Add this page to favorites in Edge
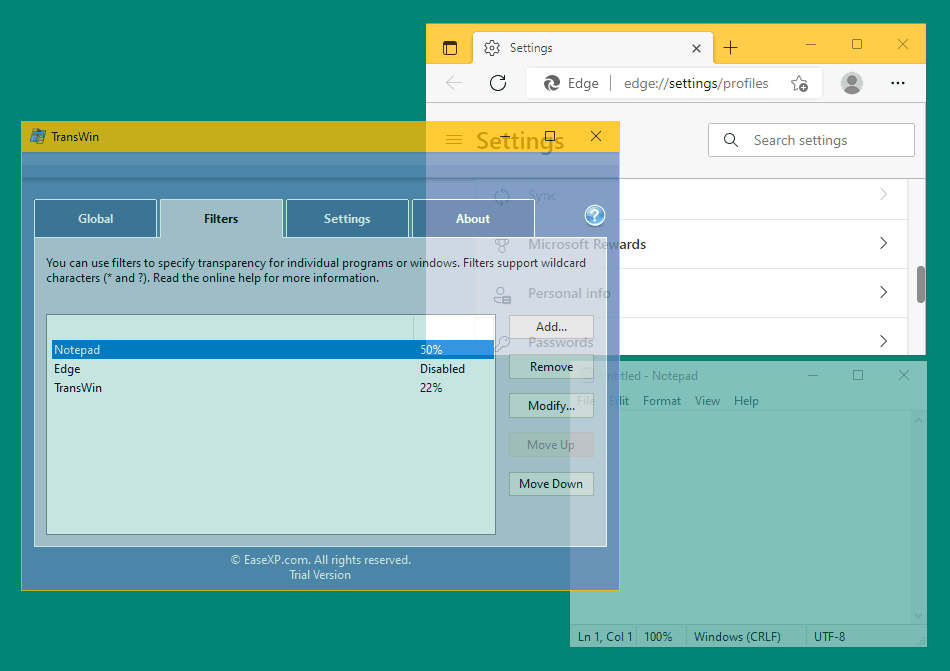950x671 pixels. pyautogui.click(x=799, y=84)
